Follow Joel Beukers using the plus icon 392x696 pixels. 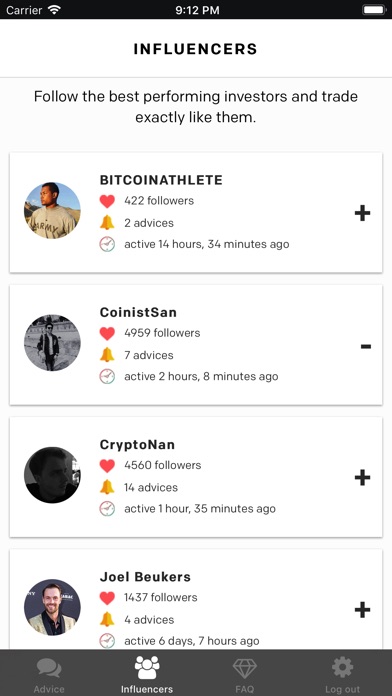click(x=362, y=610)
